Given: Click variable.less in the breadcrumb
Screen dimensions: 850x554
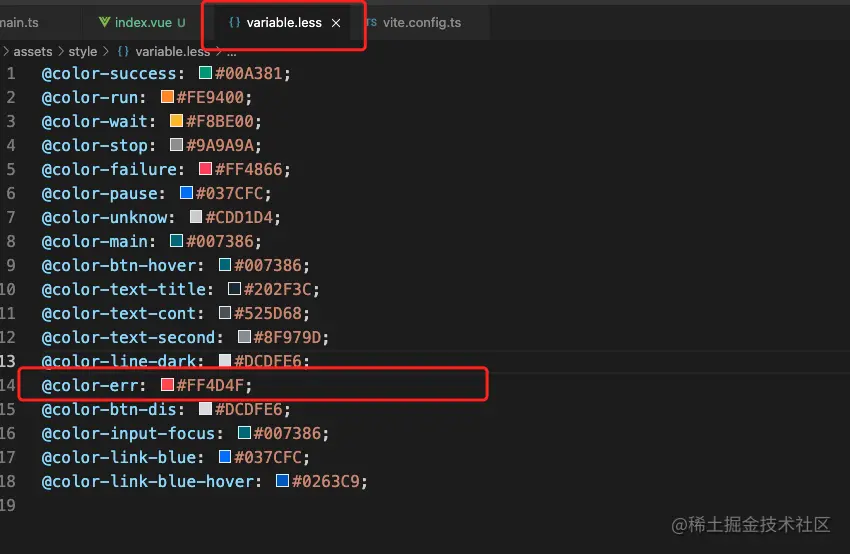Looking at the screenshot, I should click(x=172, y=51).
